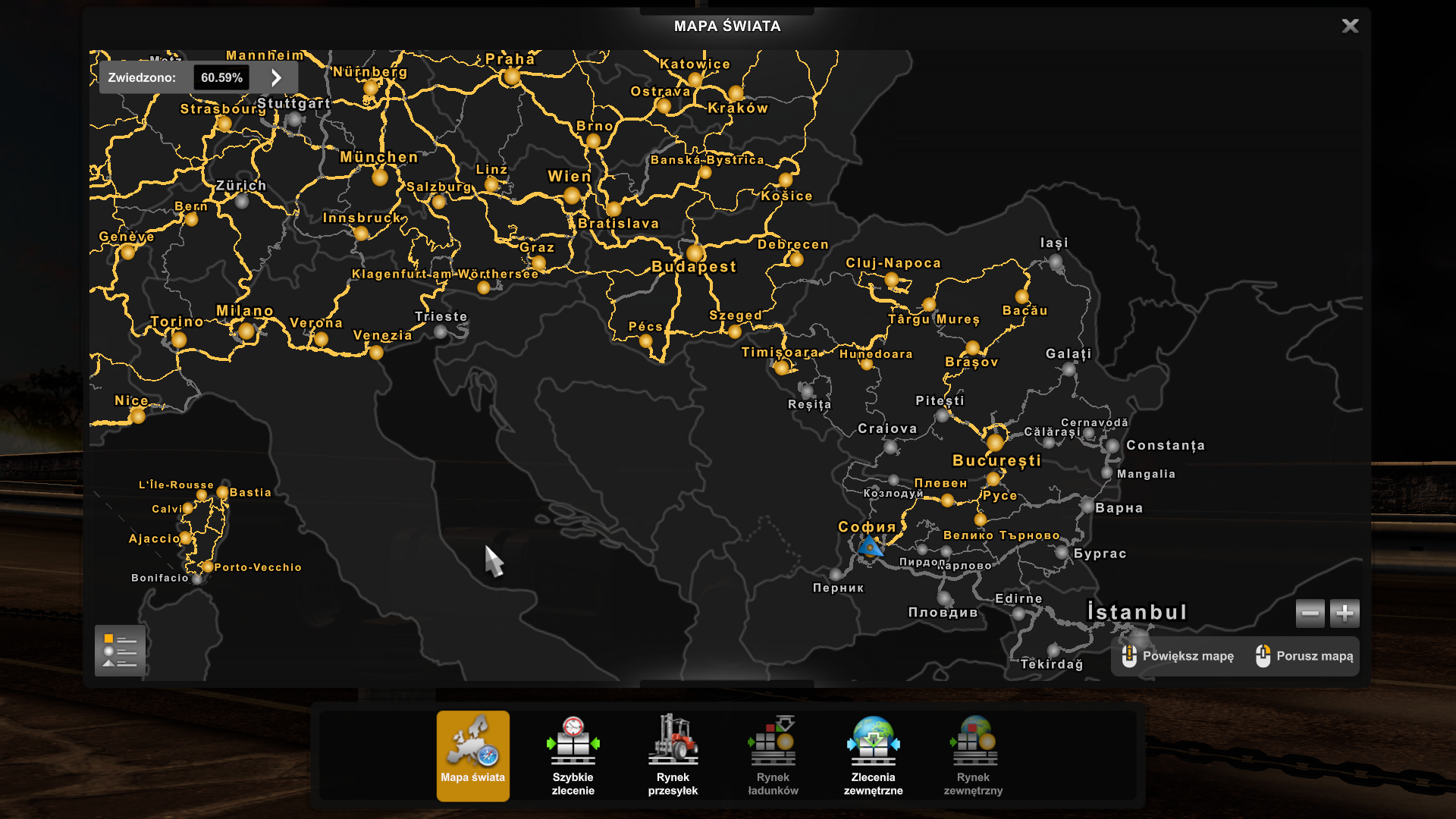Select the Mapa świata tab
The image size is (1456, 819).
tap(472, 755)
